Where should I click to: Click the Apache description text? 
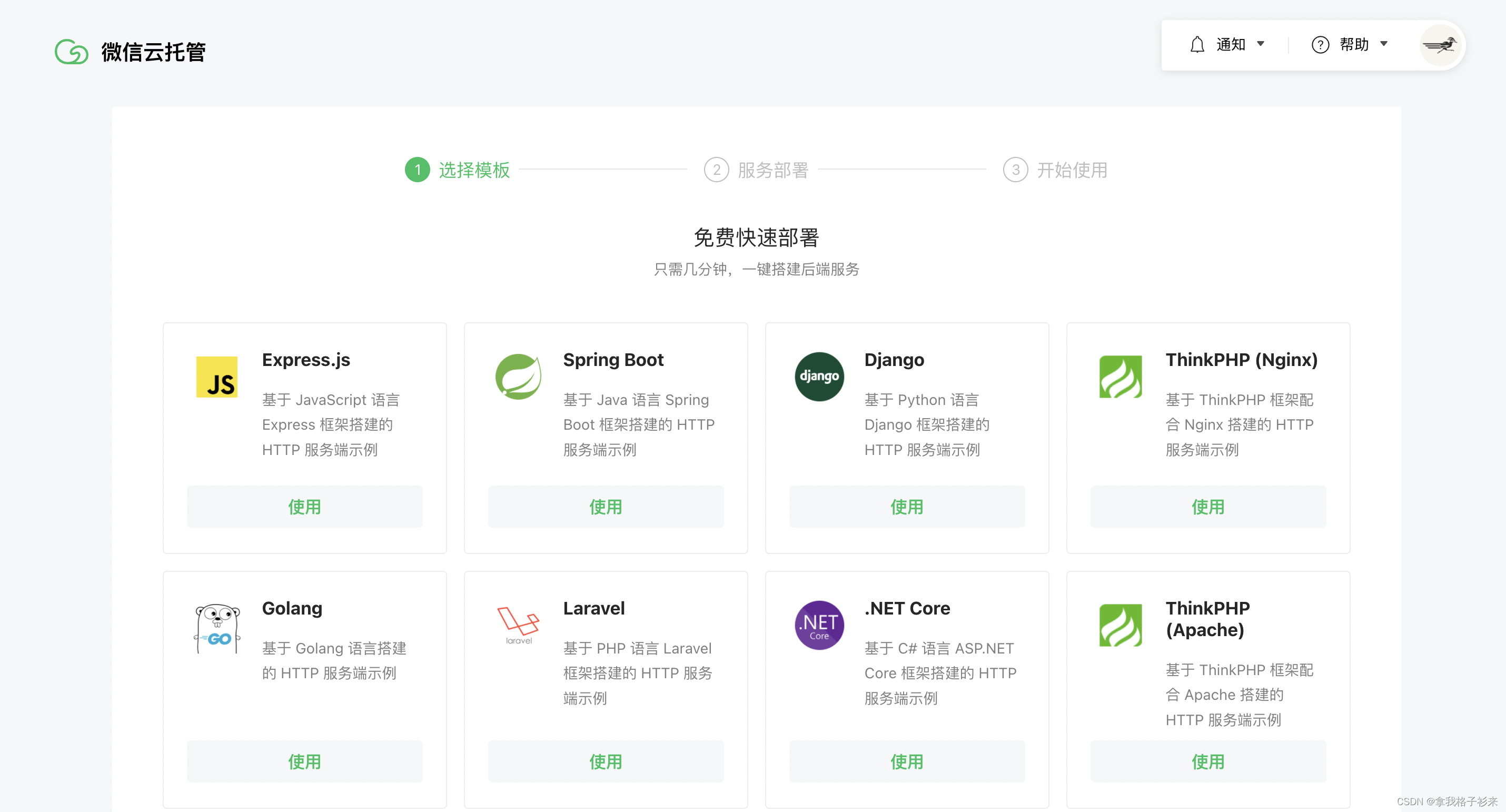coord(1240,695)
